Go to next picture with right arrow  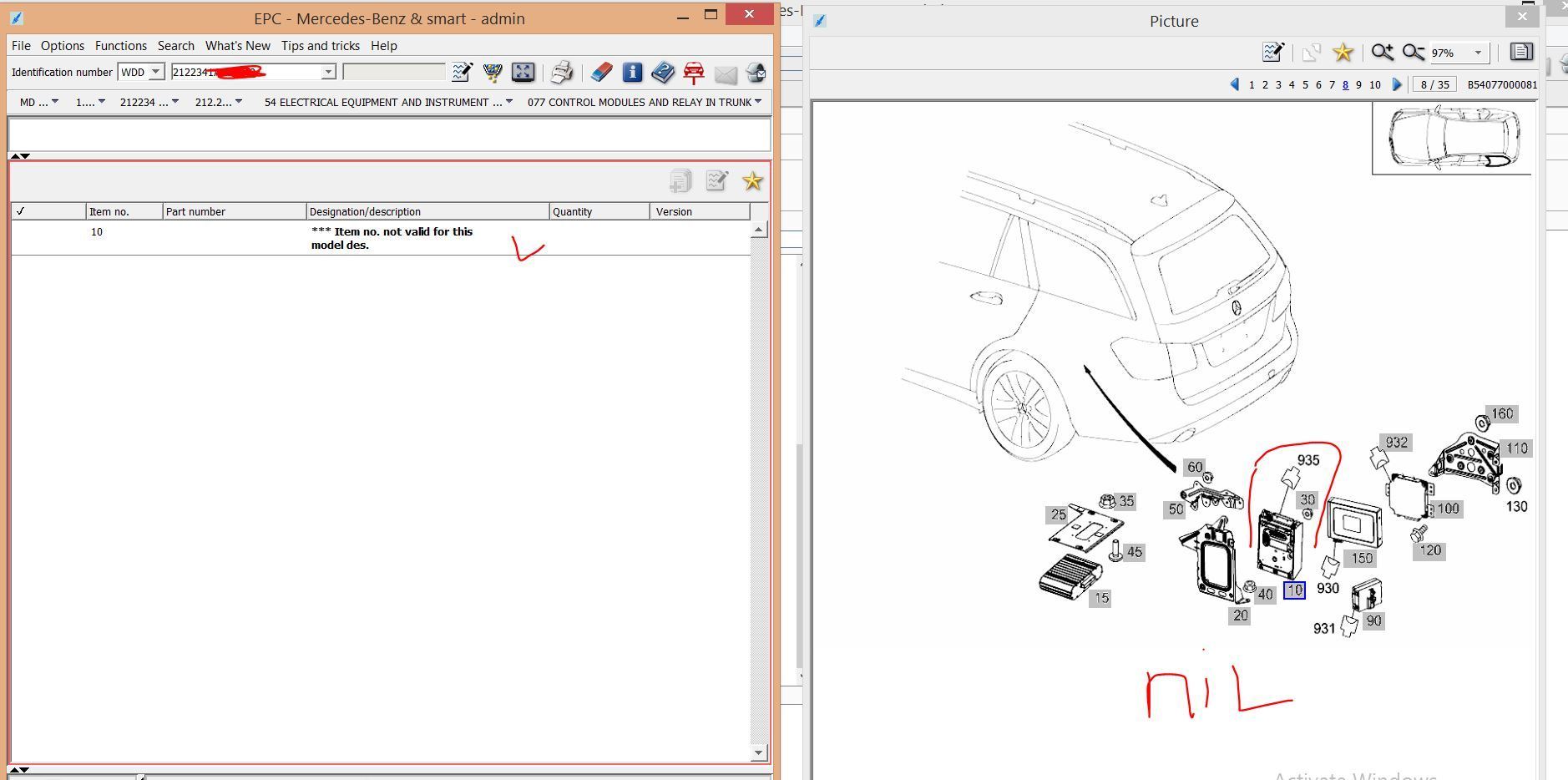click(1397, 84)
